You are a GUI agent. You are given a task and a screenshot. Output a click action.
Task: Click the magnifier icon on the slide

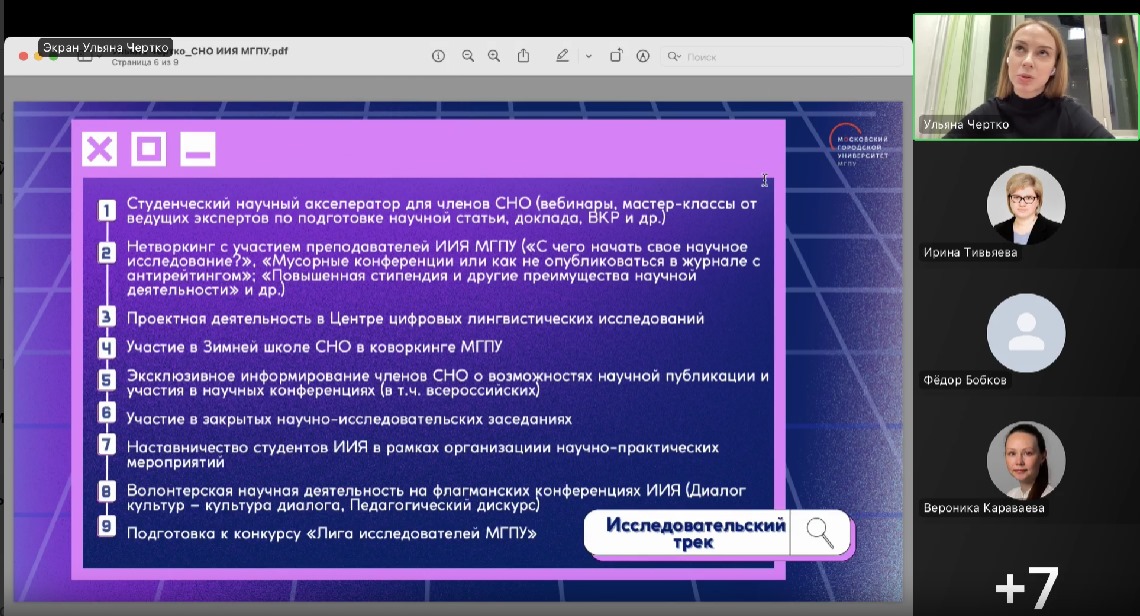tap(820, 533)
